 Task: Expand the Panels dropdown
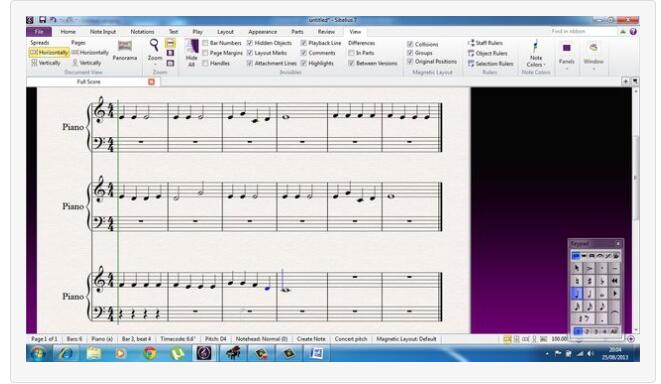click(567, 64)
